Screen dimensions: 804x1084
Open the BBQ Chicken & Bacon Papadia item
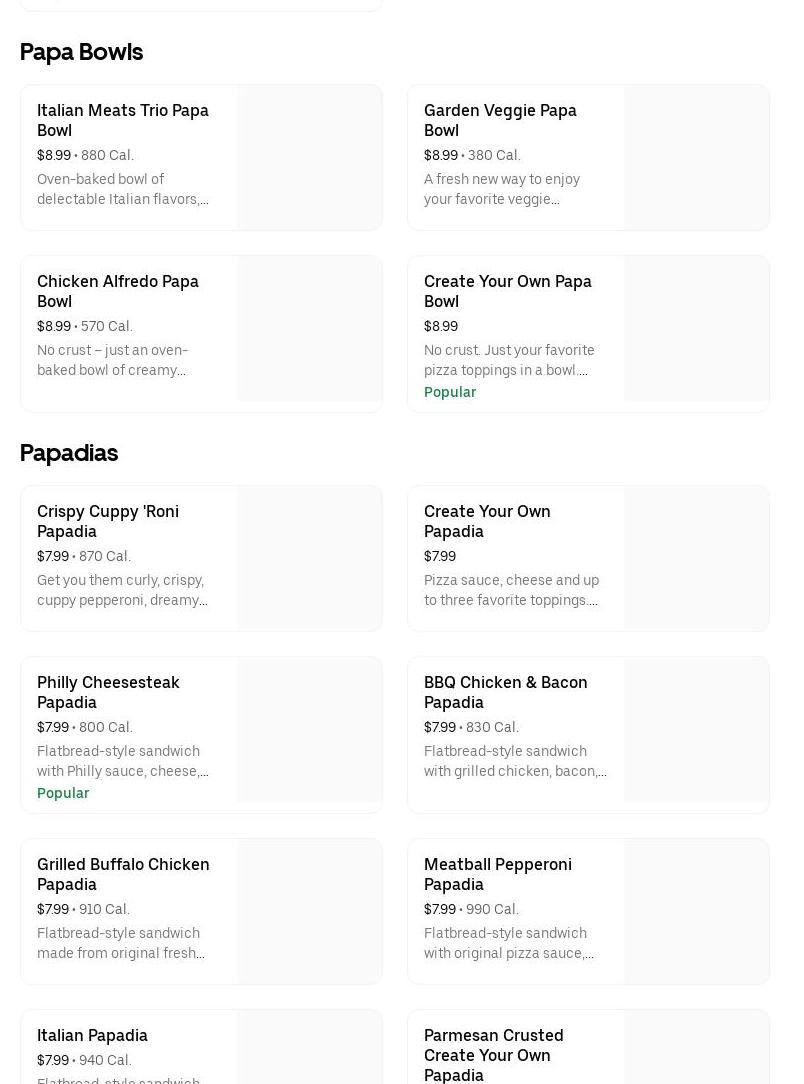click(506, 692)
